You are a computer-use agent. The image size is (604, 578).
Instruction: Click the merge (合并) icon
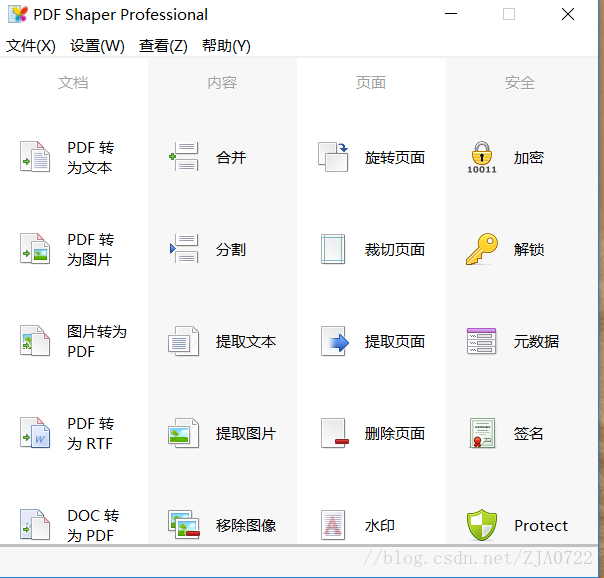(184, 157)
